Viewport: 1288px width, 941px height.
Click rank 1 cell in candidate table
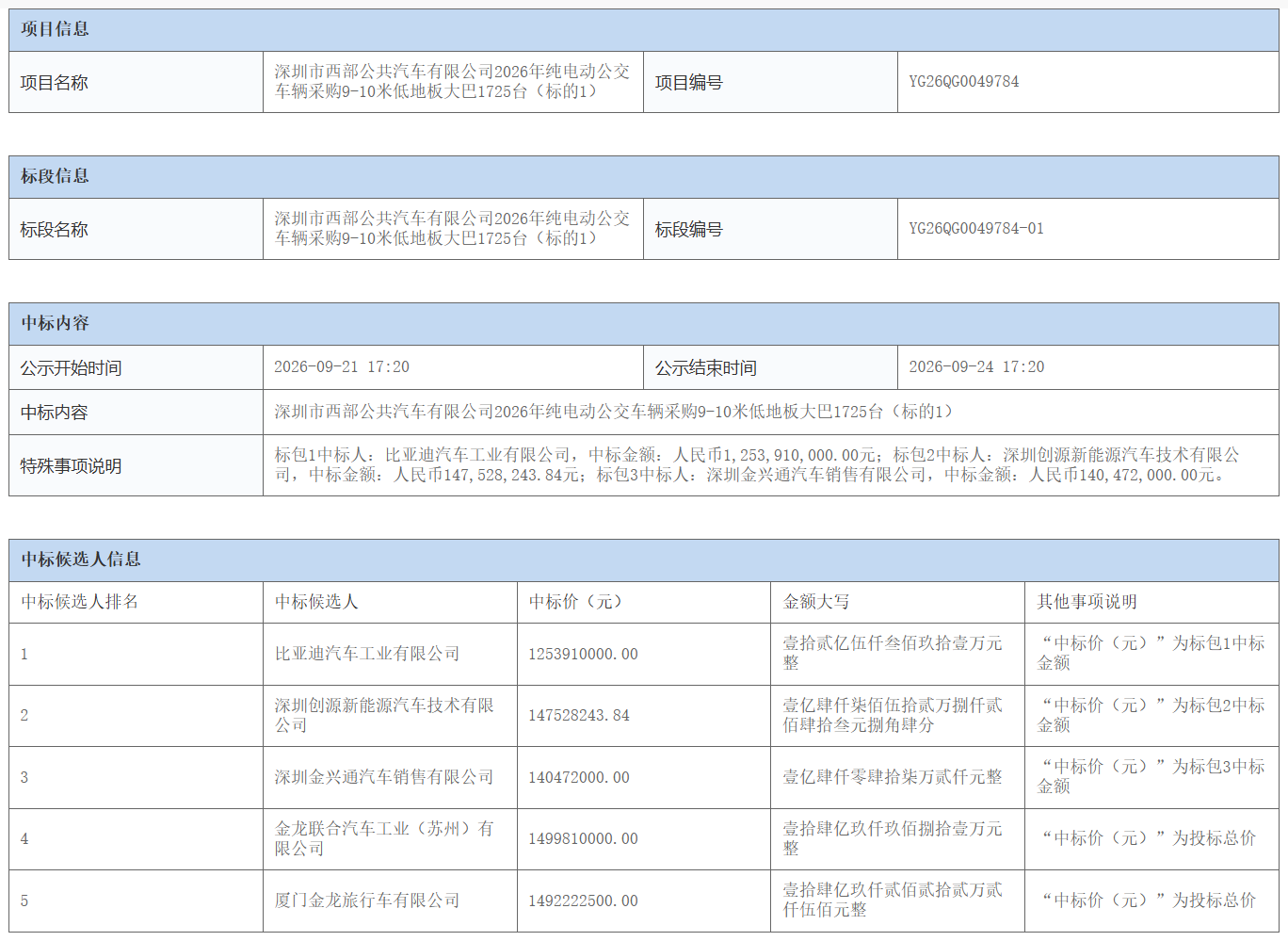[x=137, y=654]
